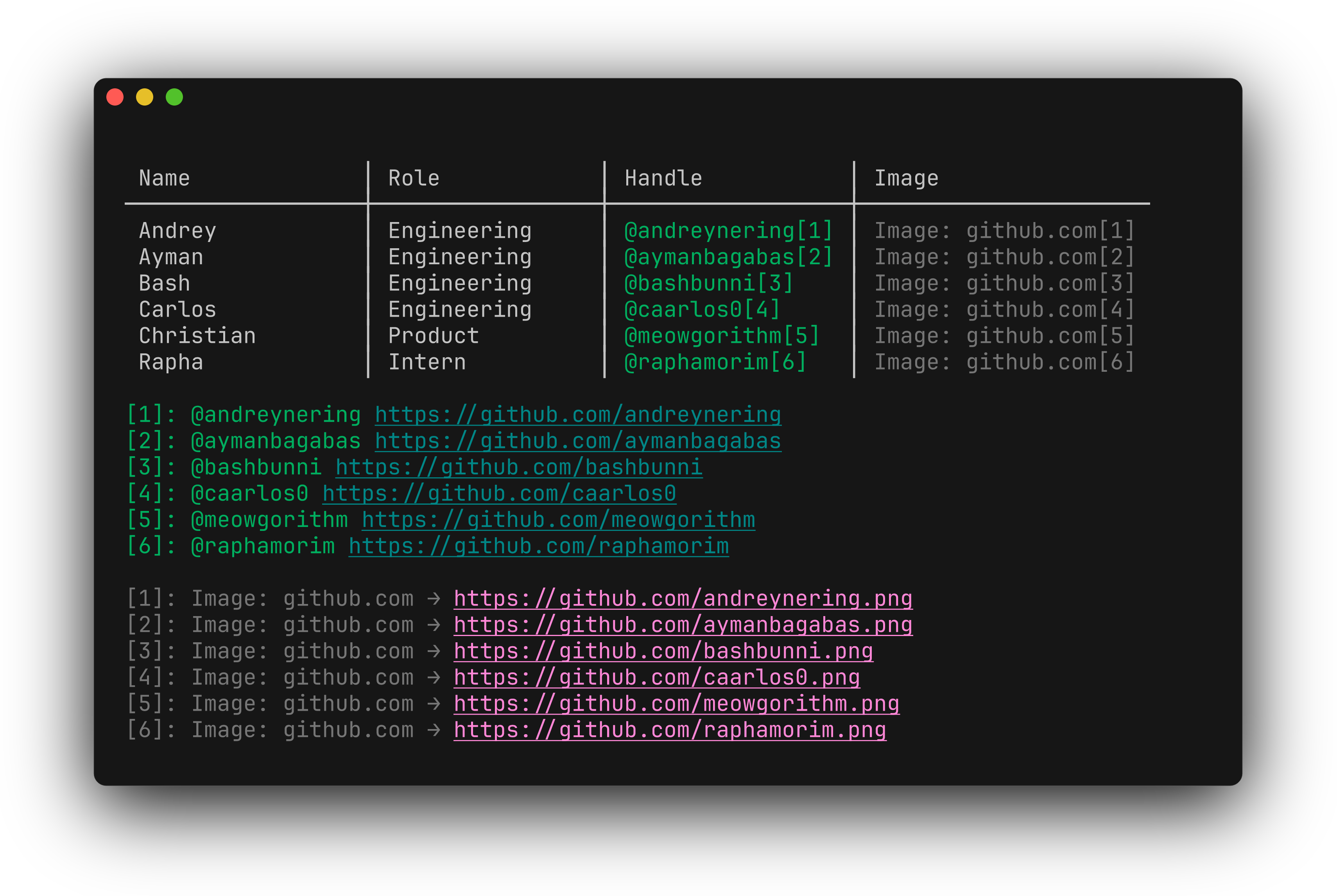Image resolution: width=1337 pixels, height=896 pixels.
Task: Click gray footnote [3]: Image: github.com
Action: point(270,651)
